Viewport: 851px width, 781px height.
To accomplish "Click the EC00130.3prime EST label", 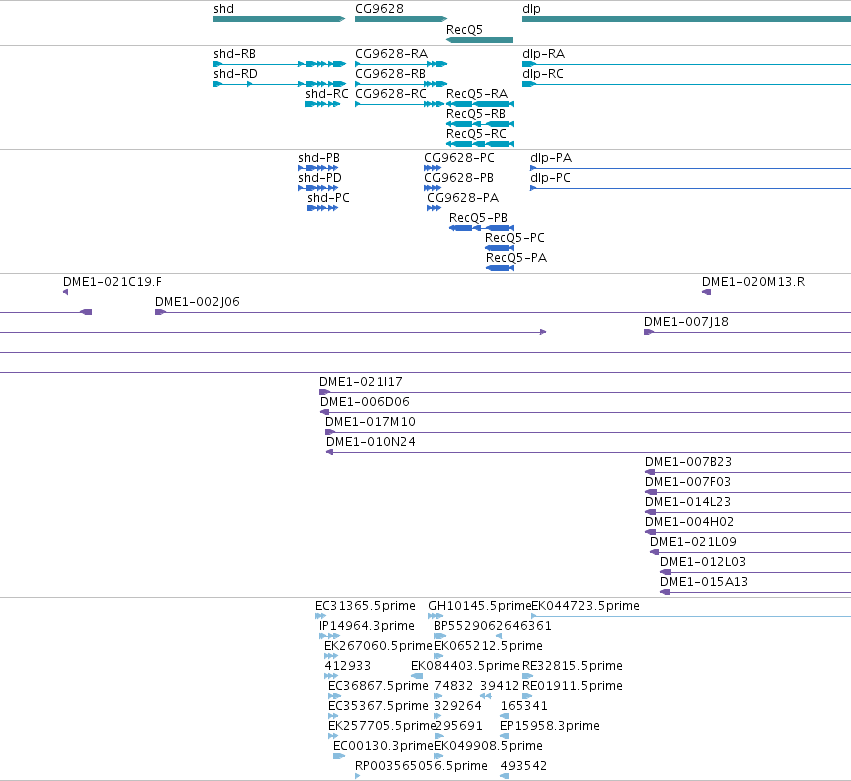I will point(383,747).
